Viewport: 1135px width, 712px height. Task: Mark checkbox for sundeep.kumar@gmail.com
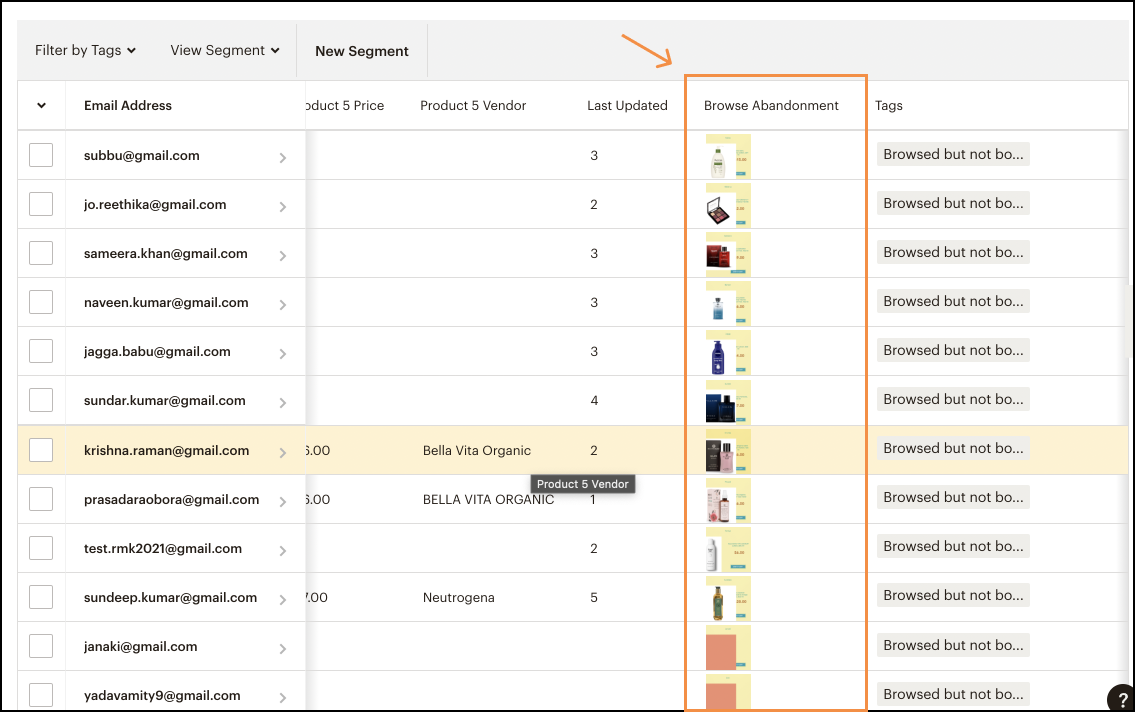pos(41,597)
